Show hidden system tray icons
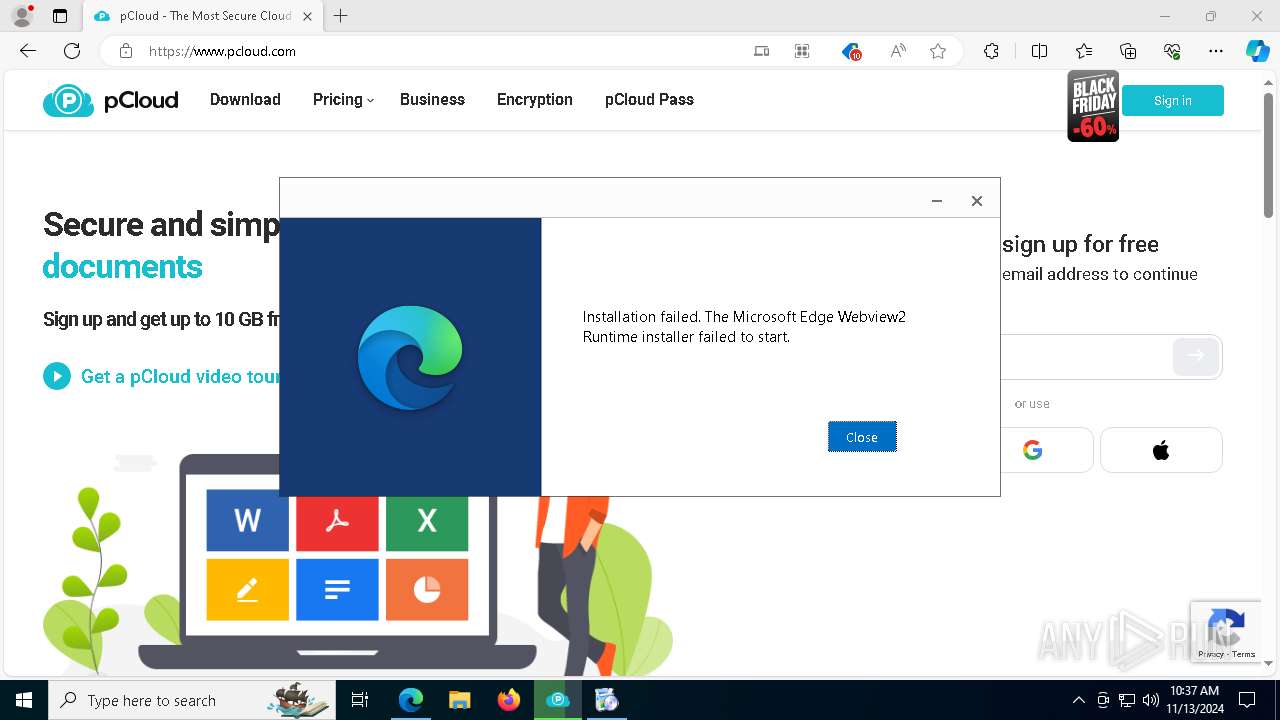The width and height of the screenshot is (1280, 720). pos(1078,700)
